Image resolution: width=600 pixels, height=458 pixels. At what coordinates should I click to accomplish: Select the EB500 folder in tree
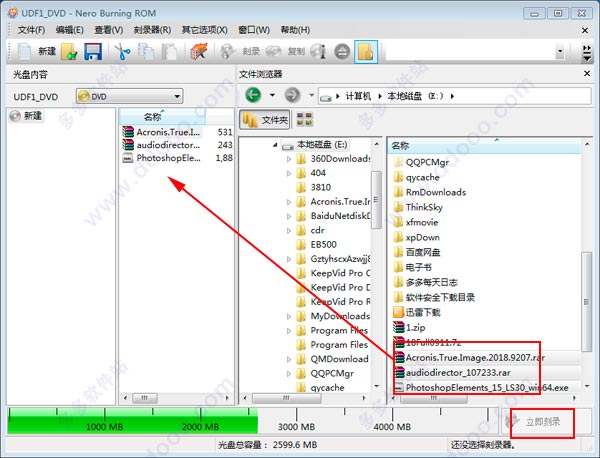[316, 244]
